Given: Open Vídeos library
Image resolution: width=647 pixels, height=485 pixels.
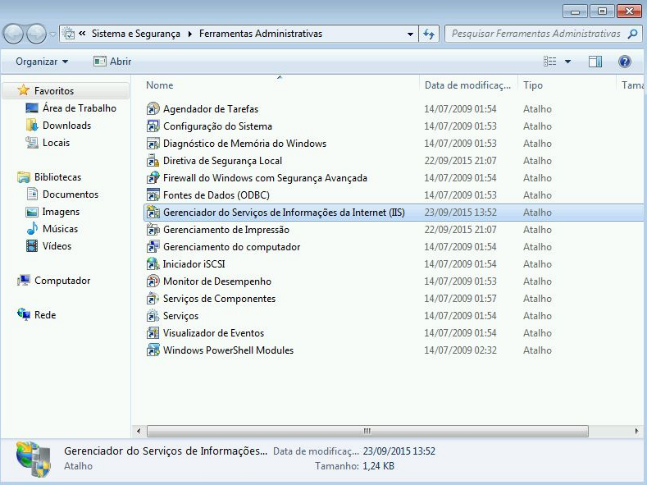Looking at the screenshot, I should pyautogui.click(x=57, y=246).
